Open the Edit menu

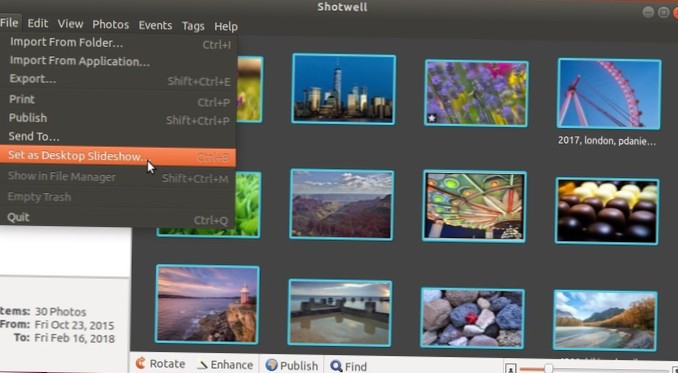pos(38,23)
